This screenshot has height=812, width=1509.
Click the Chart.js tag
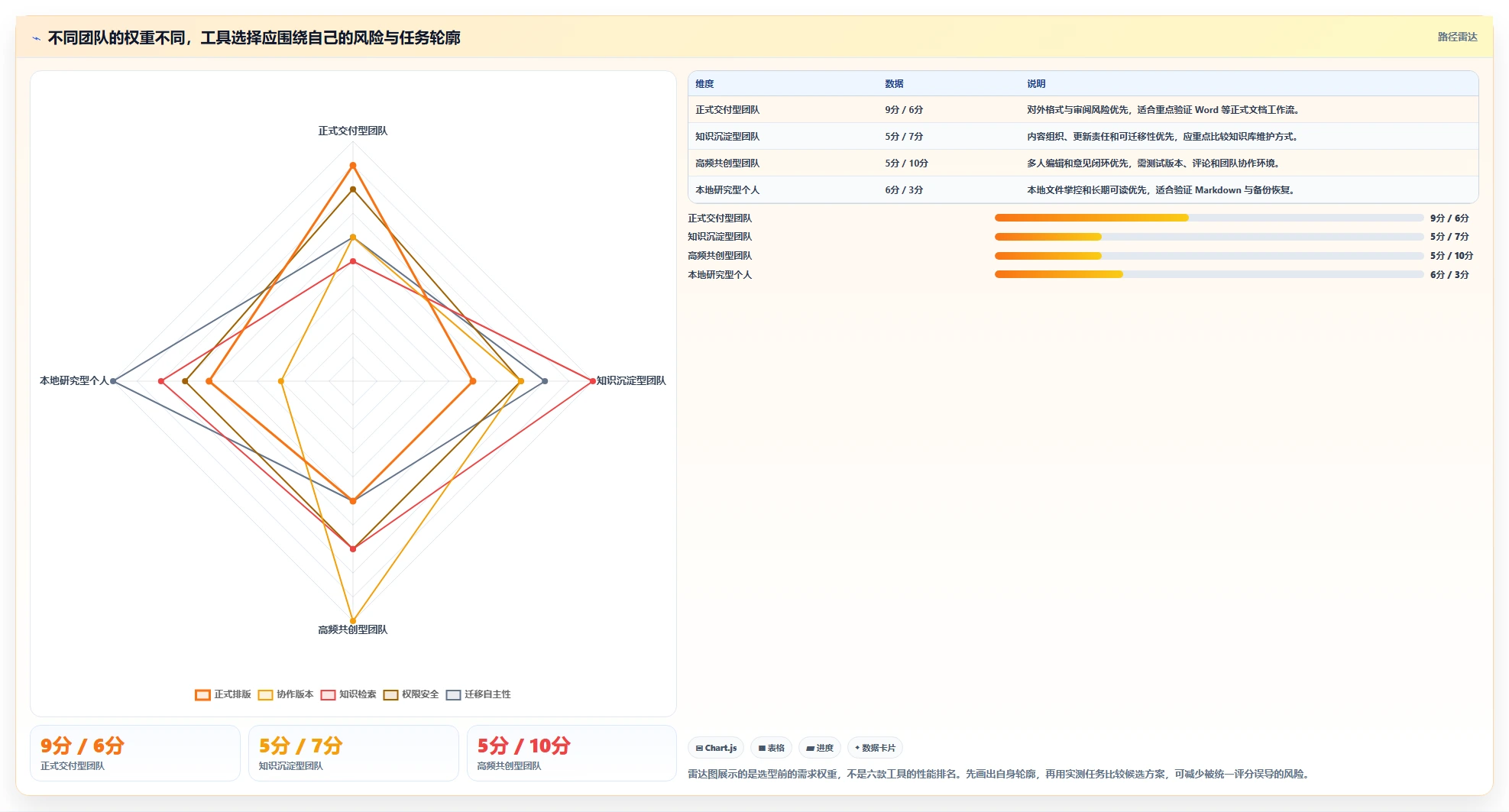pyautogui.click(x=716, y=748)
